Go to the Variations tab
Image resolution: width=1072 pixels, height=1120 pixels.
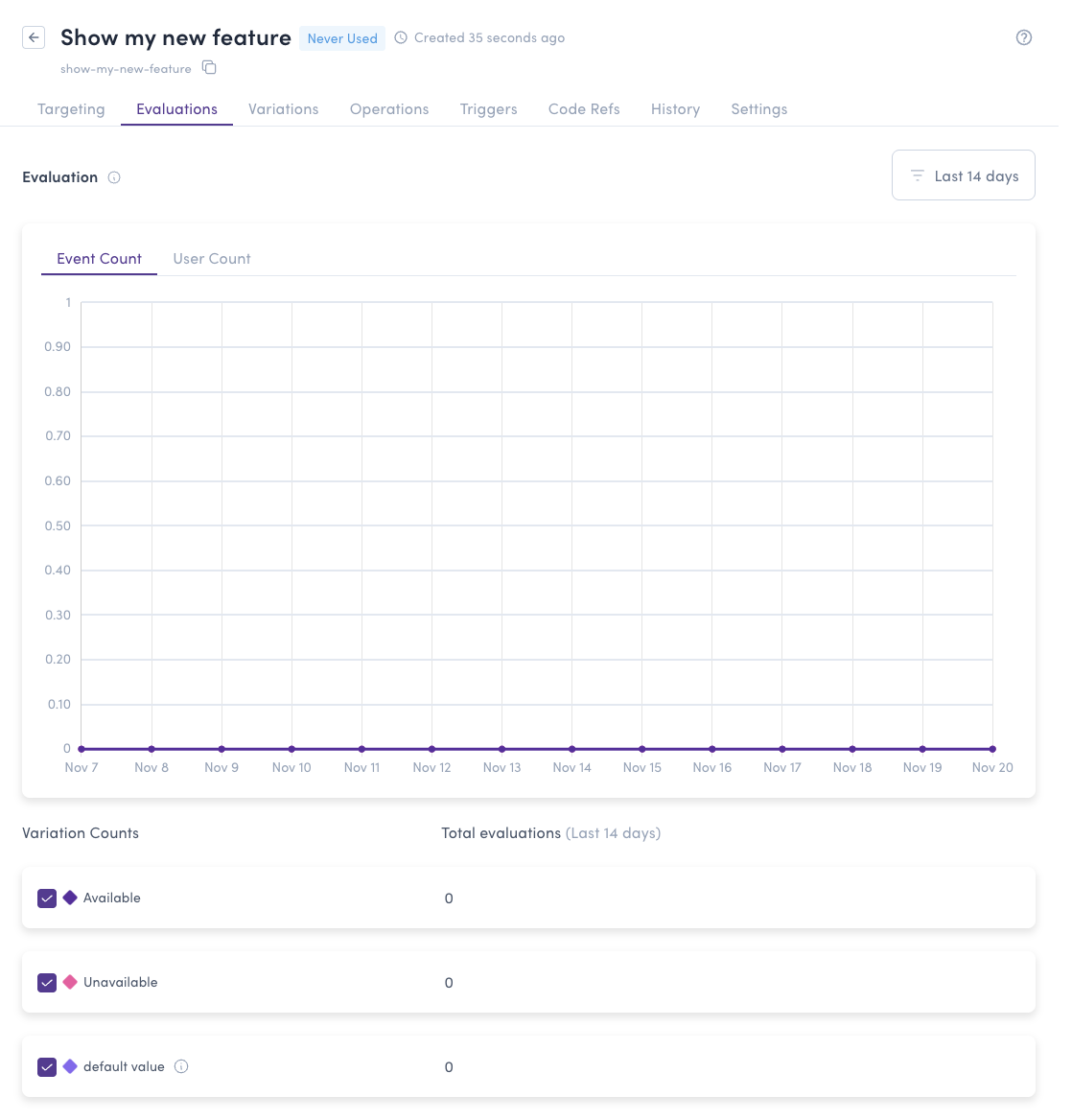pos(283,109)
